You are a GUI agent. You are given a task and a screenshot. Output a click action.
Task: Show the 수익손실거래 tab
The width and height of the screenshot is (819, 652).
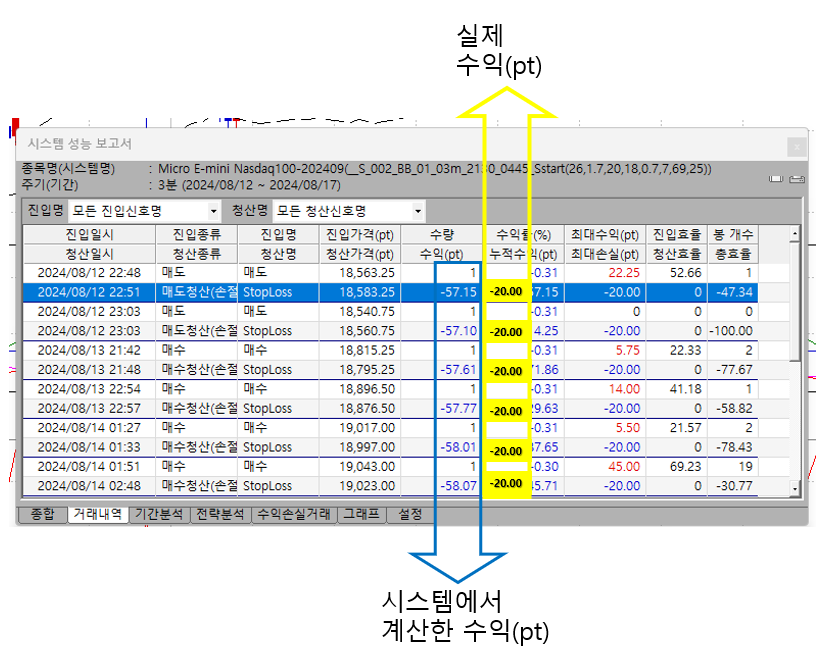(x=294, y=514)
